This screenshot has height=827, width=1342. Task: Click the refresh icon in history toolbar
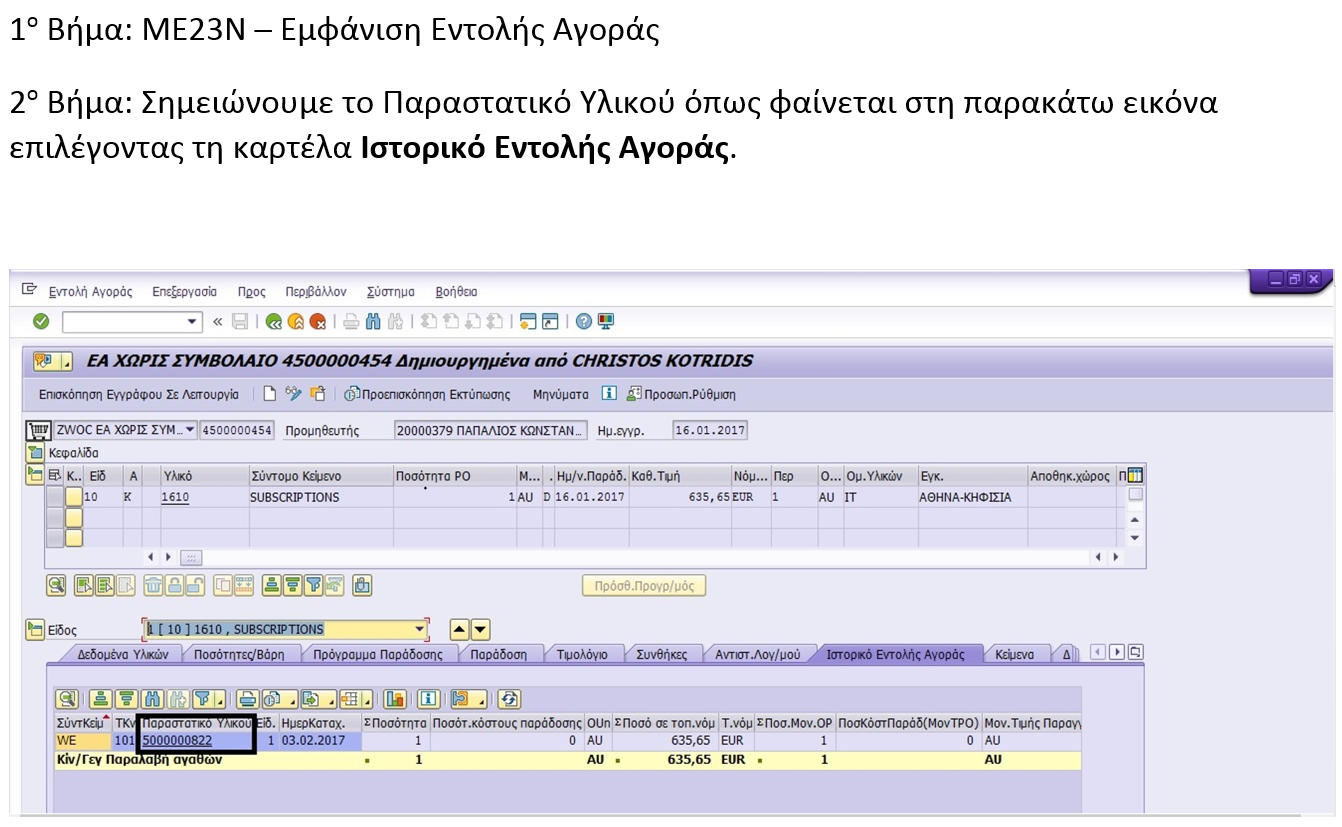pos(510,699)
